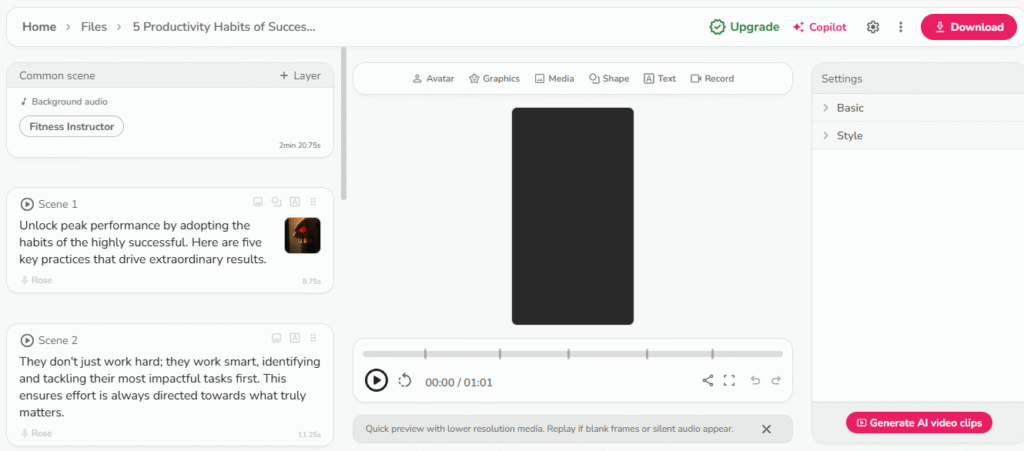Click the Fitness Instructor audio chip
Image resolution: width=1024 pixels, height=451 pixels.
pyautogui.click(x=72, y=127)
